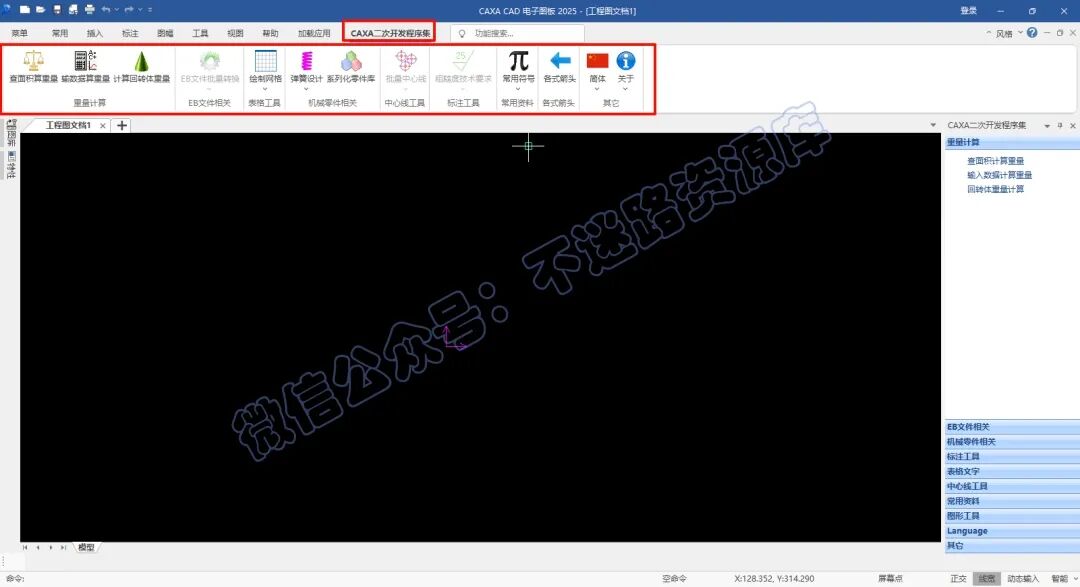Expand the 机械零件相关 panel section

(1011, 442)
